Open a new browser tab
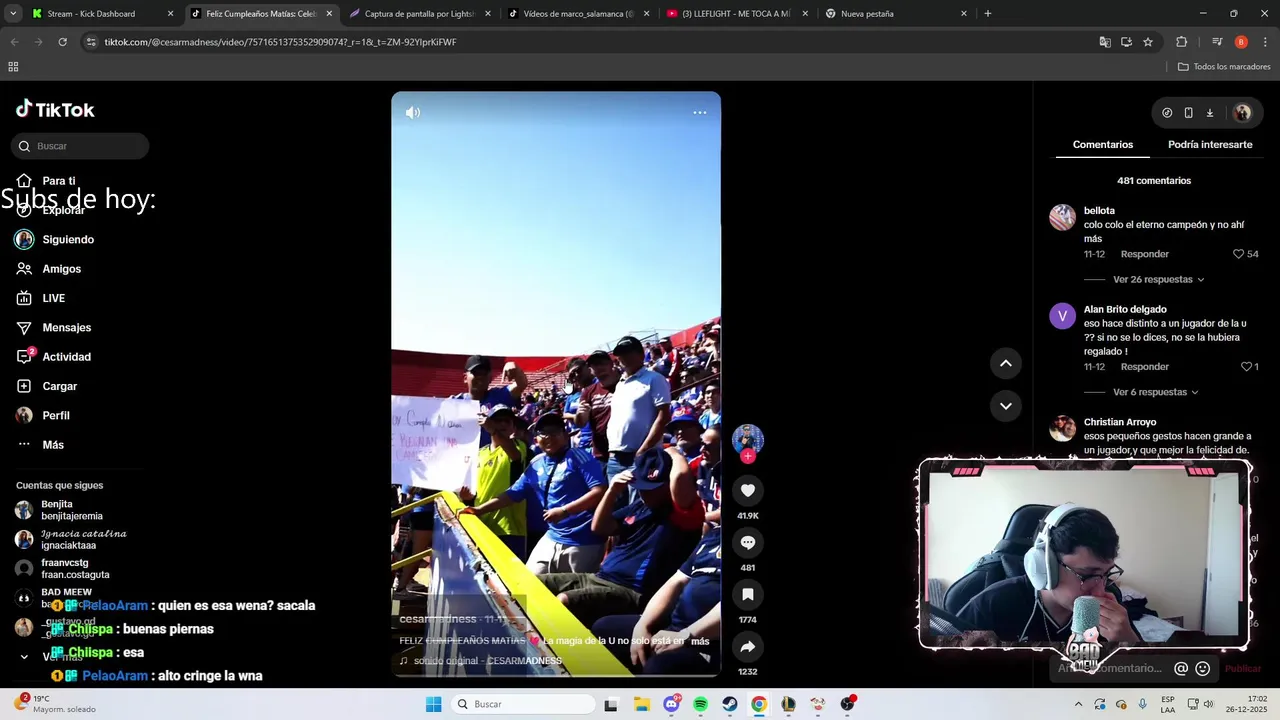This screenshot has height=720, width=1280. tap(987, 14)
